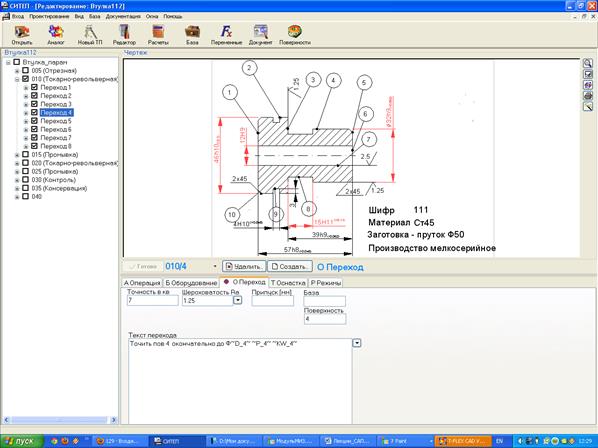This screenshot has height=448, width=598.
Task: Click the Припуск (мм) input field
Action: (273, 300)
